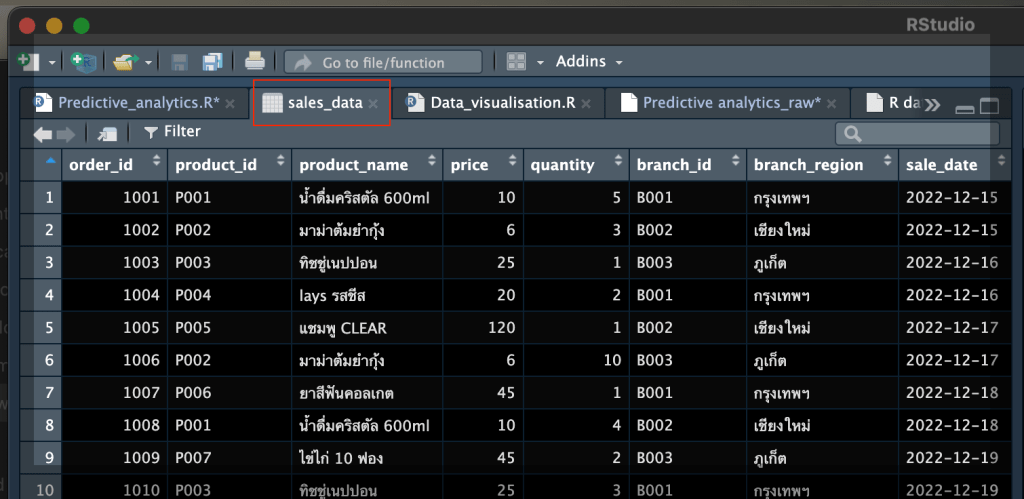The width and height of the screenshot is (1024, 499).
Task: Click the New File icon
Action: pos(28,62)
